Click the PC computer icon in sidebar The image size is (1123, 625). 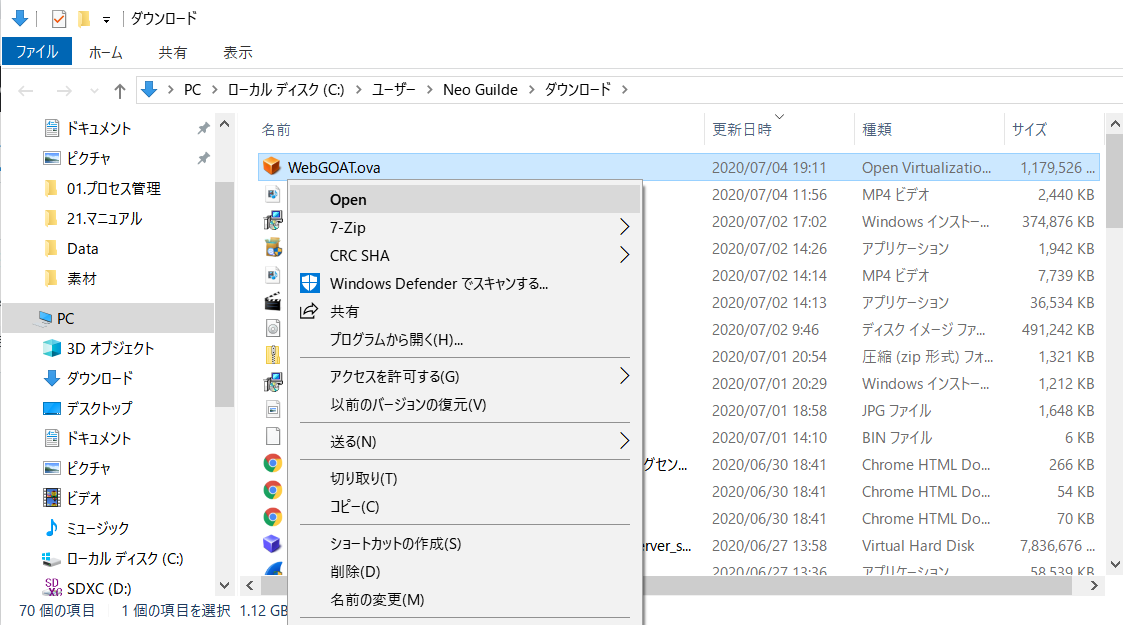pos(44,318)
